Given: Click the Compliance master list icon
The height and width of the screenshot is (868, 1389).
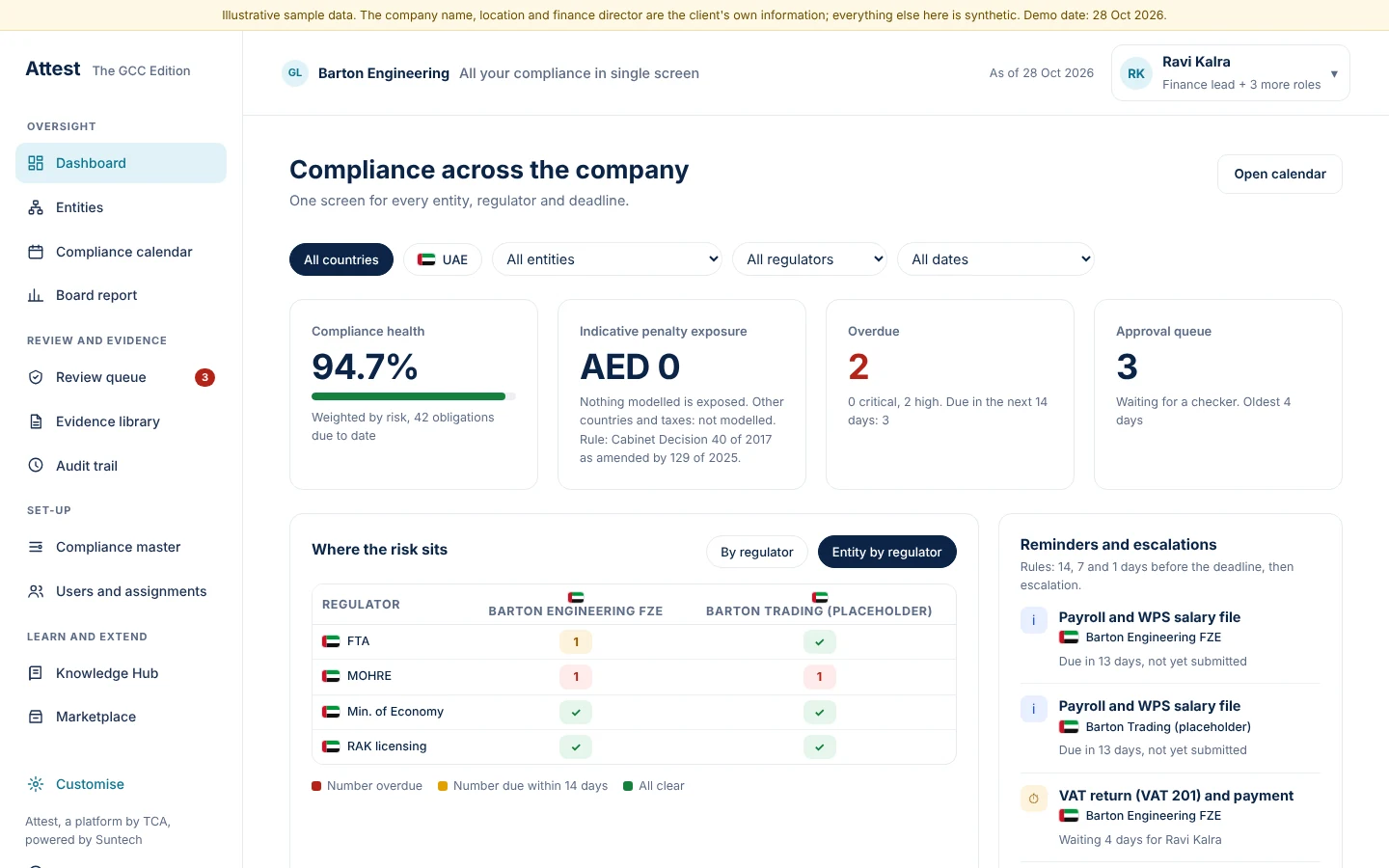Looking at the screenshot, I should tap(36, 547).
